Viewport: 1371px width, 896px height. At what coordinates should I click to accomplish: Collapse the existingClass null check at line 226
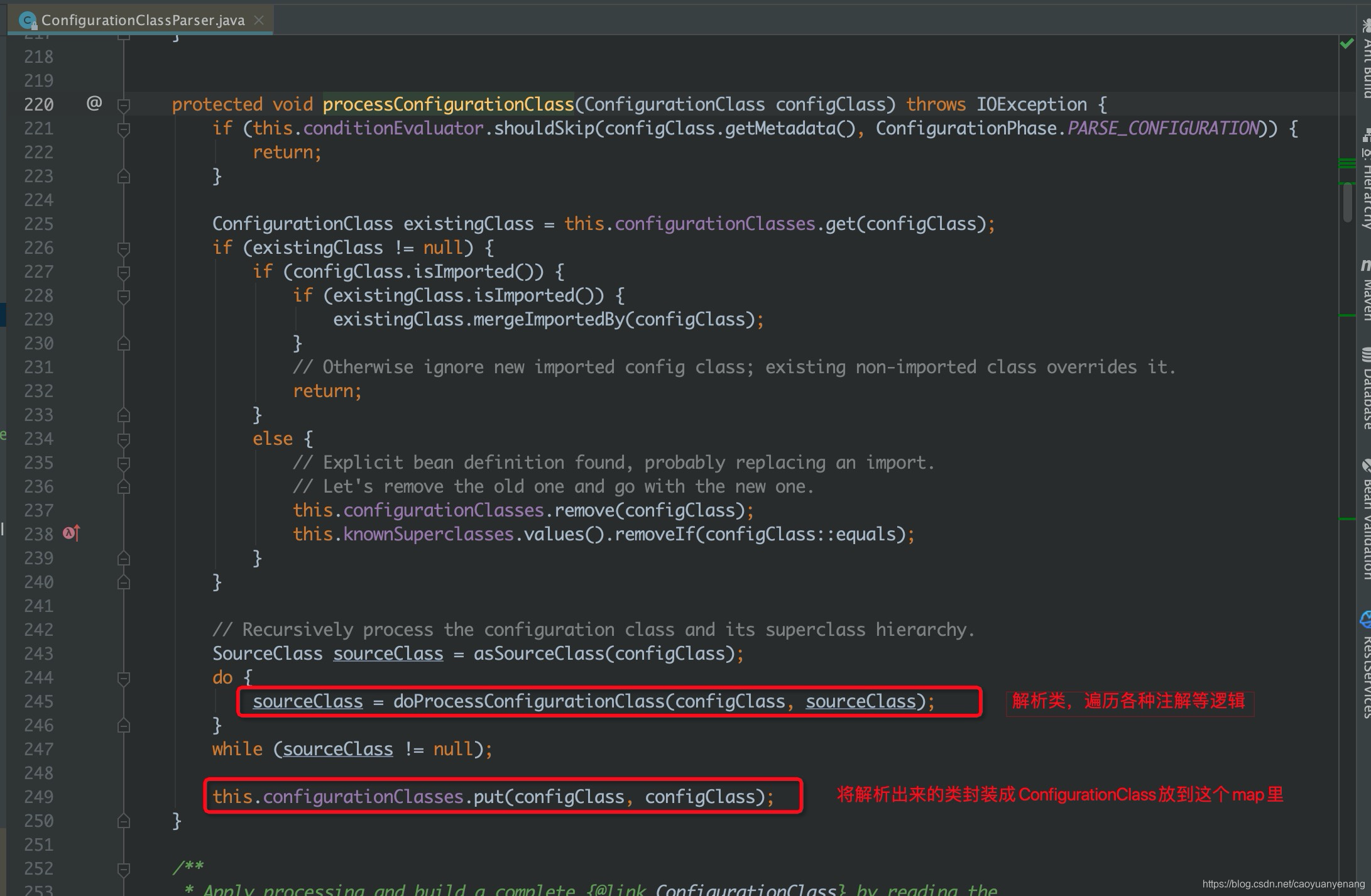click(x=124, y=248)
